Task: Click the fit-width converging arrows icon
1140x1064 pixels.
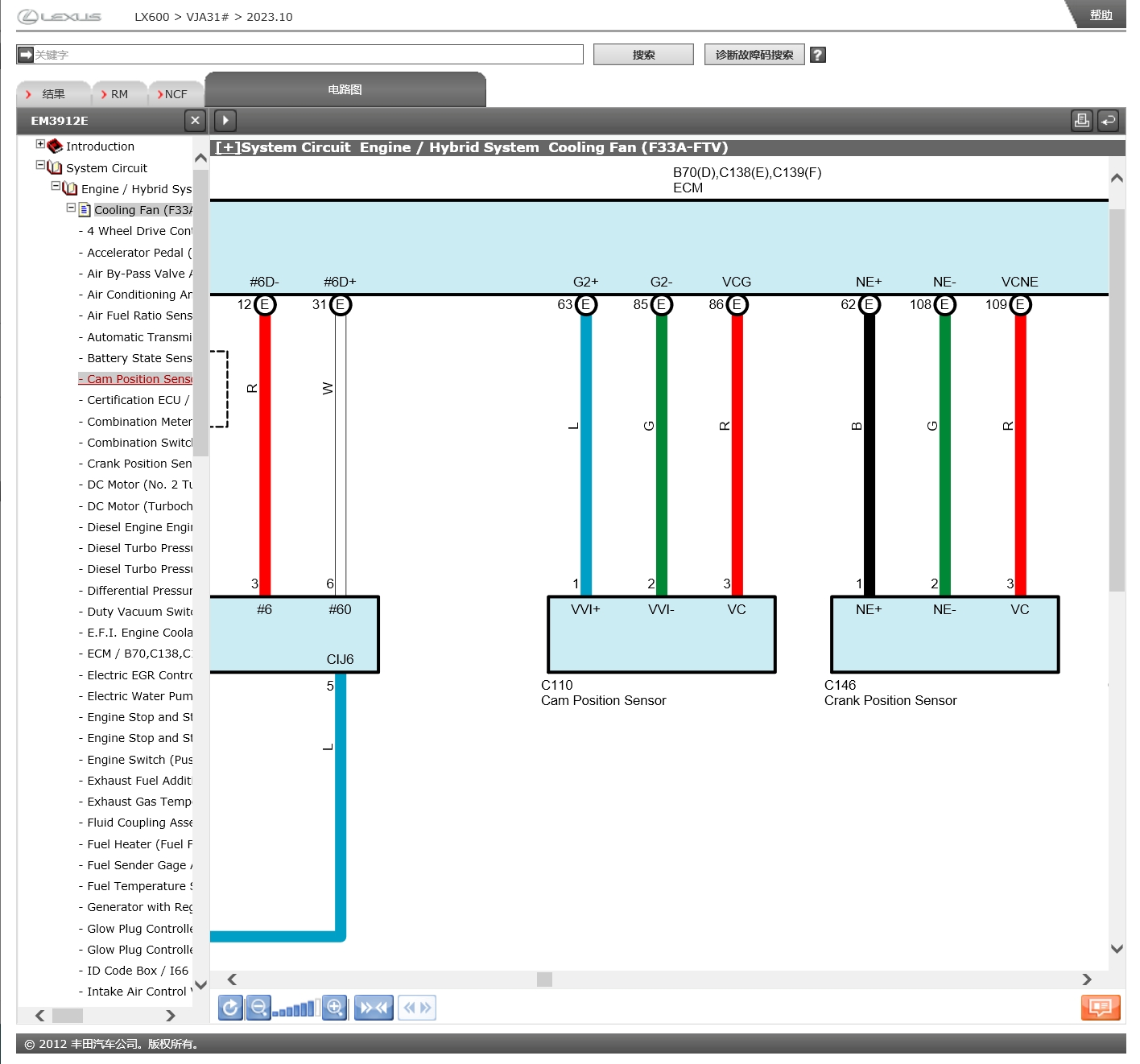Action: click(374, 1008)
